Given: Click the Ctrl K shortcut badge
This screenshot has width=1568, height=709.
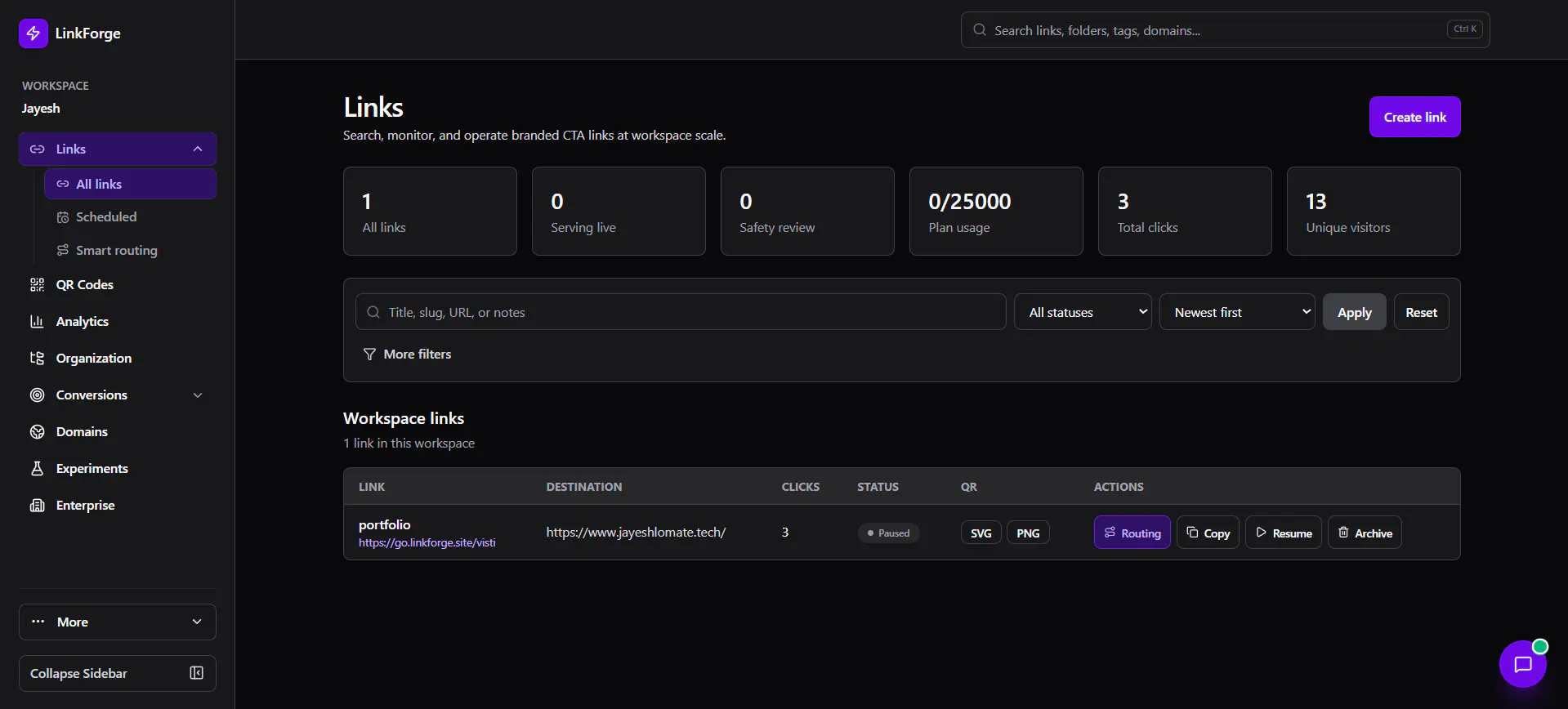Looking at the screenshot, I should 1464,29.
